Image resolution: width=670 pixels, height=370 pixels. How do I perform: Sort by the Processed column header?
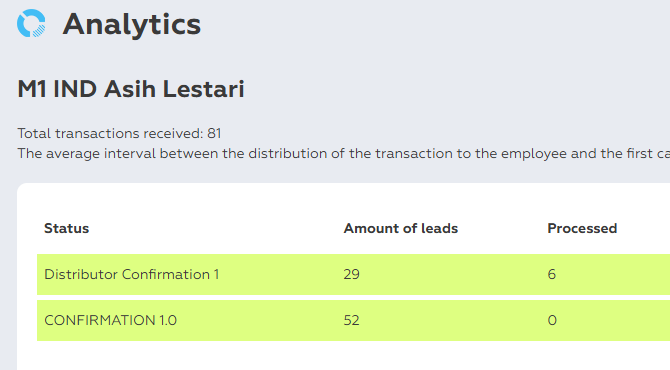[582, 229]
